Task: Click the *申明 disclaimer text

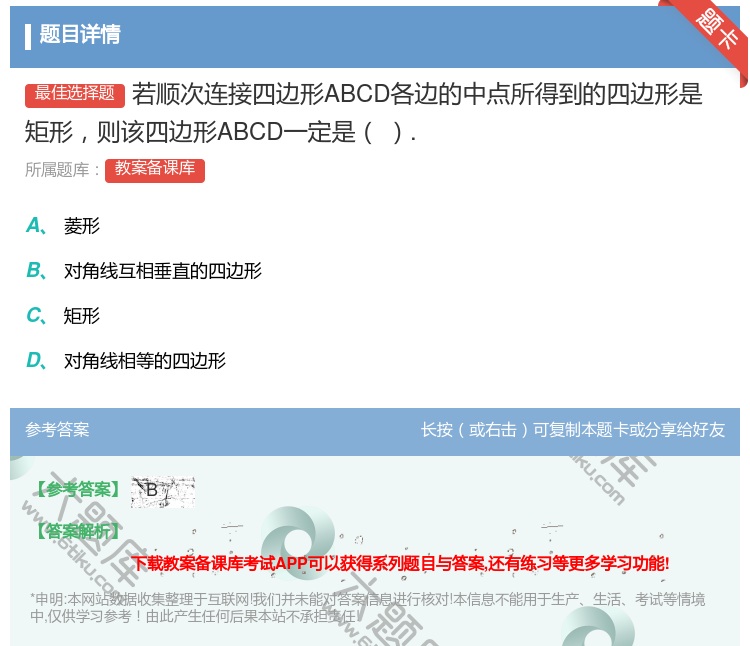Action: coord(367,608)
